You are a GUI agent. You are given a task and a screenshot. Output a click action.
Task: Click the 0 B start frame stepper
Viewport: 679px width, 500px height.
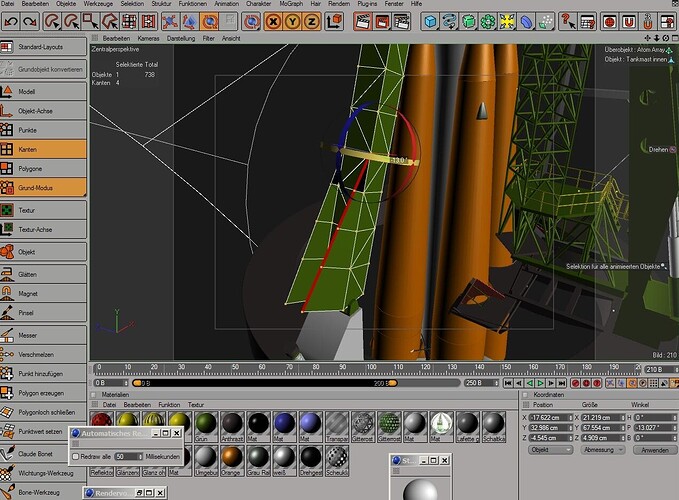pyautogui.click(x=126, y=383)
